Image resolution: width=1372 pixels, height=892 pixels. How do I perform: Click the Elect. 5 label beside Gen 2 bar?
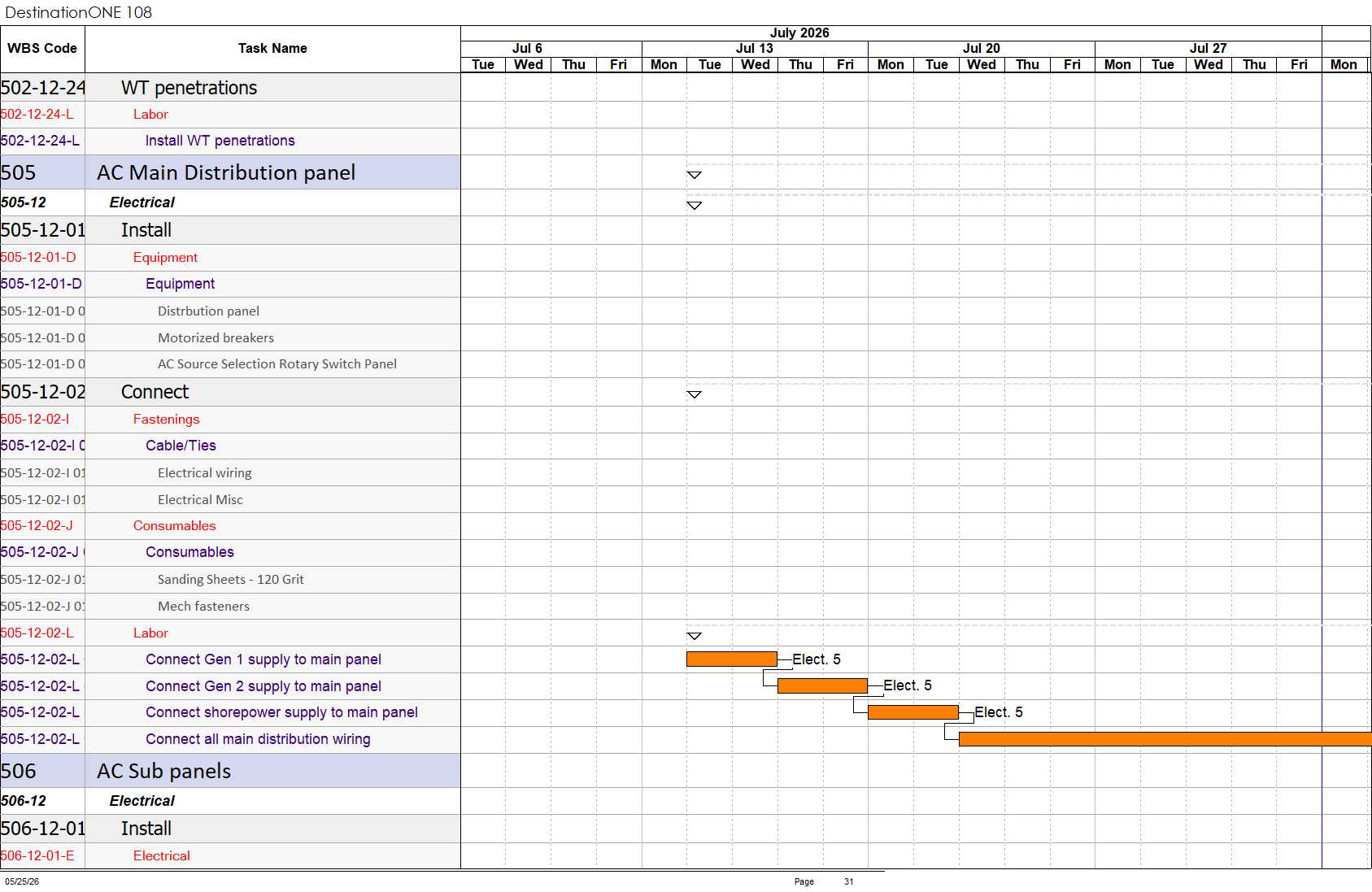pyautogui.click(x=908, y=685)
